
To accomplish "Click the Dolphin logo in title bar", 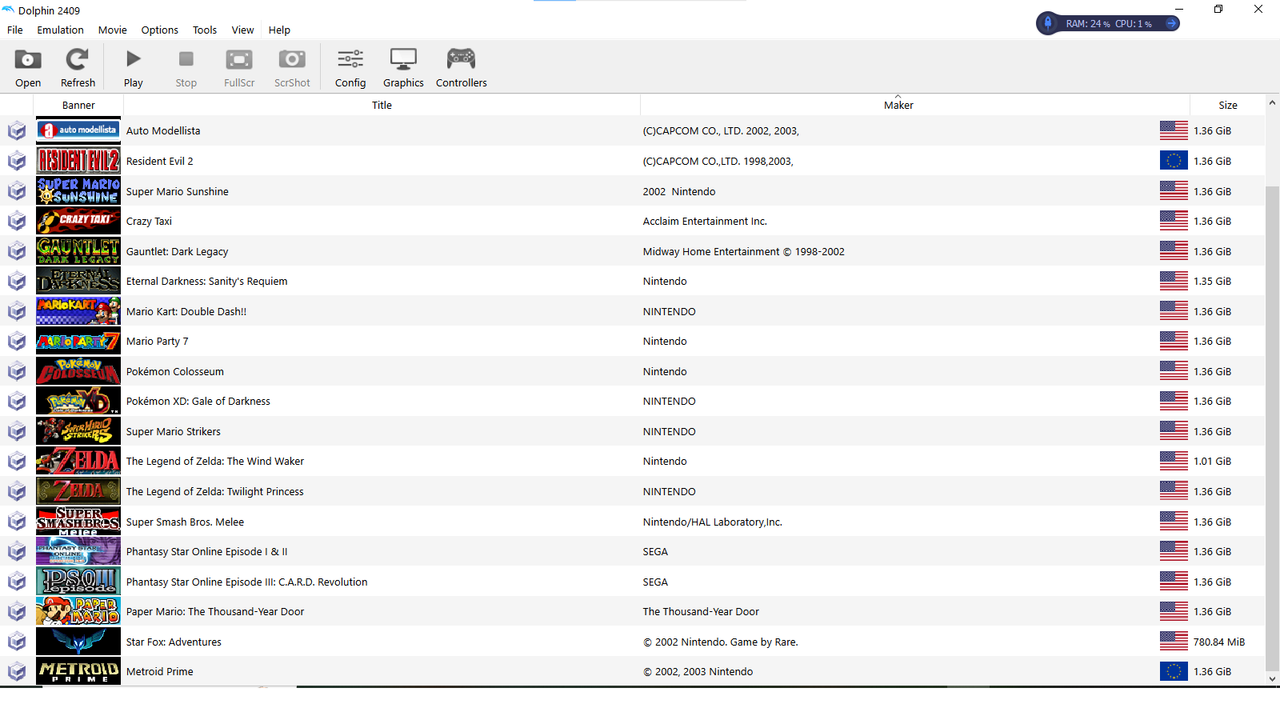I will (9, 9).
